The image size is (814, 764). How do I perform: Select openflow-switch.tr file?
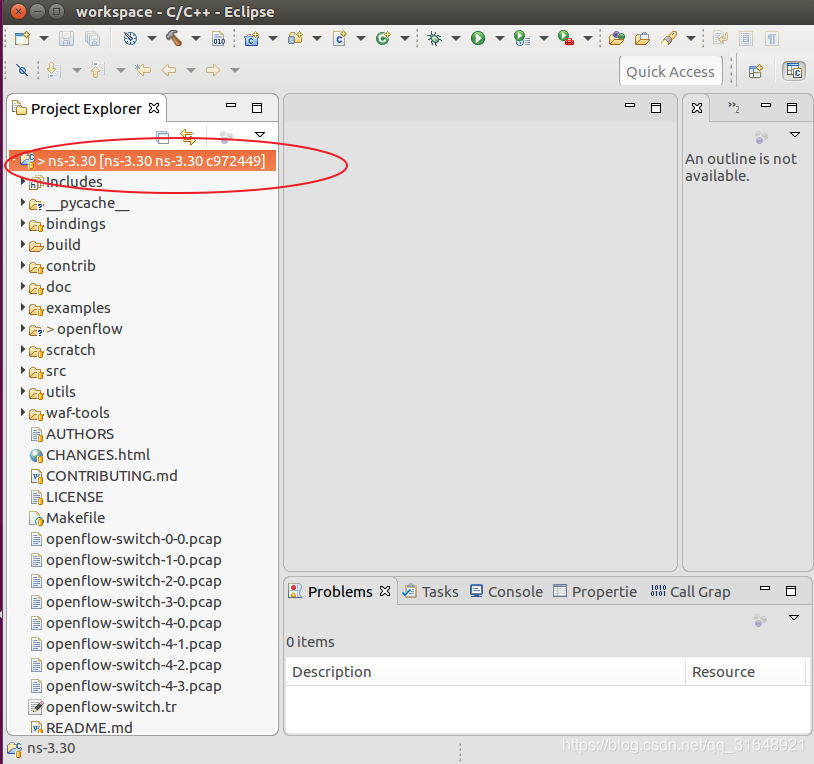coord(103,707)
